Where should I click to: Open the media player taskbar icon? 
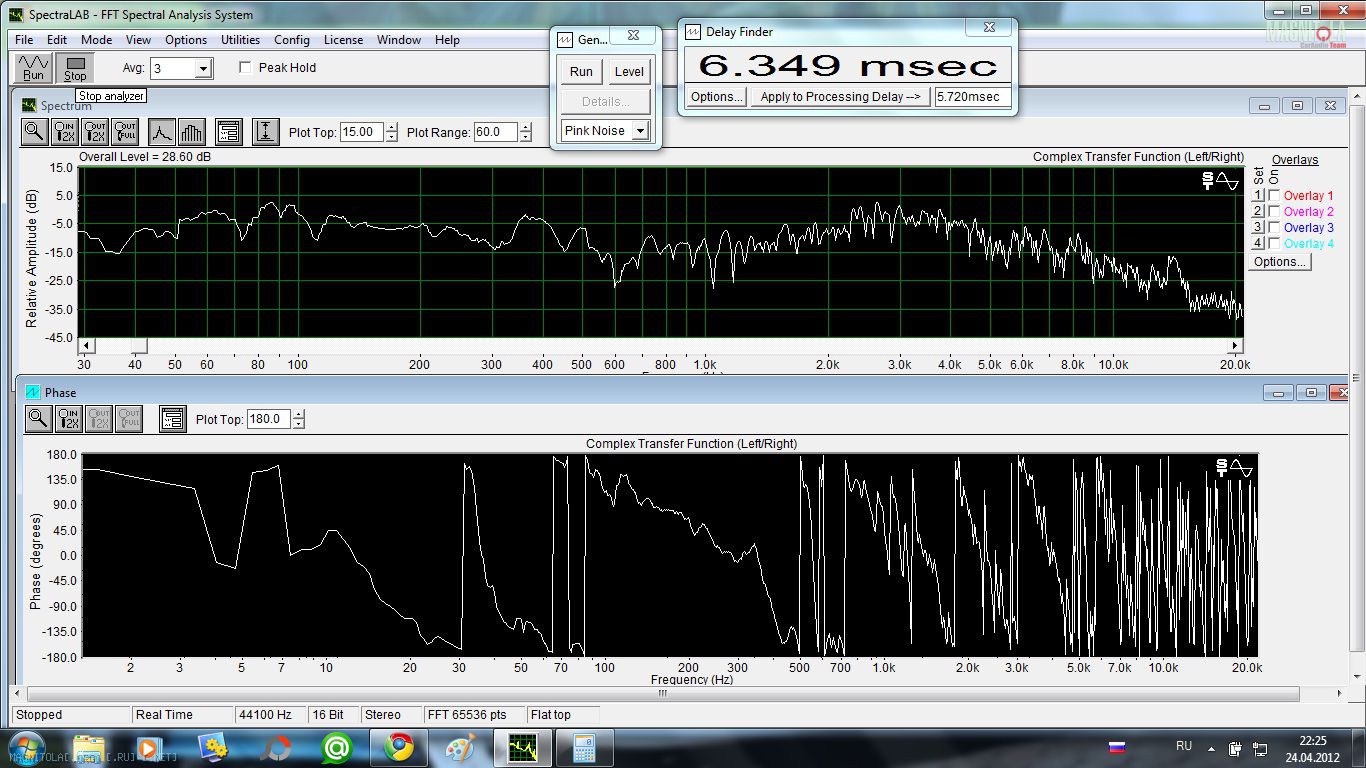coord(151,747)
